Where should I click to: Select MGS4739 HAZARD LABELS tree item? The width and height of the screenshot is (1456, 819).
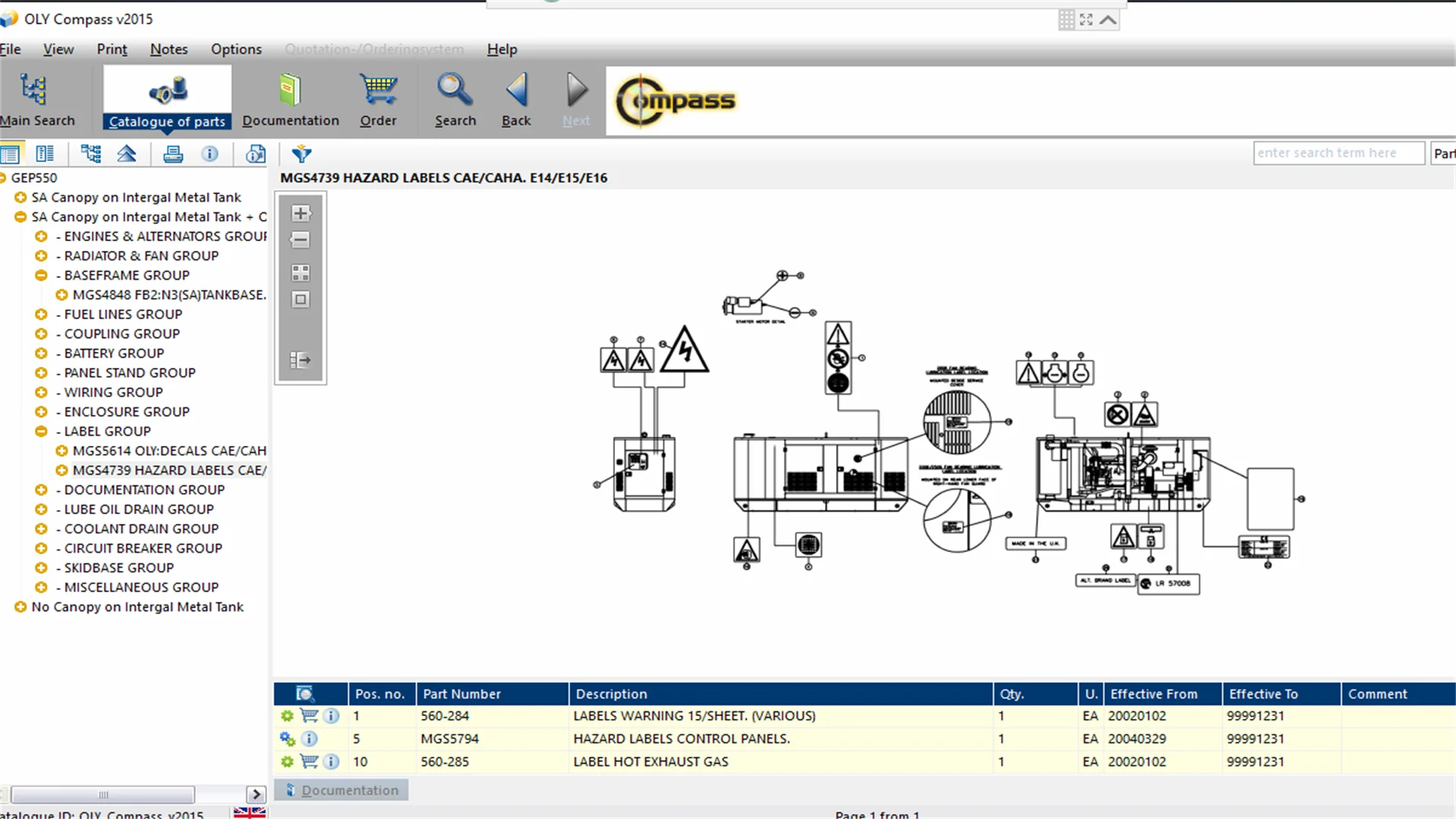(x=169, y=471)
